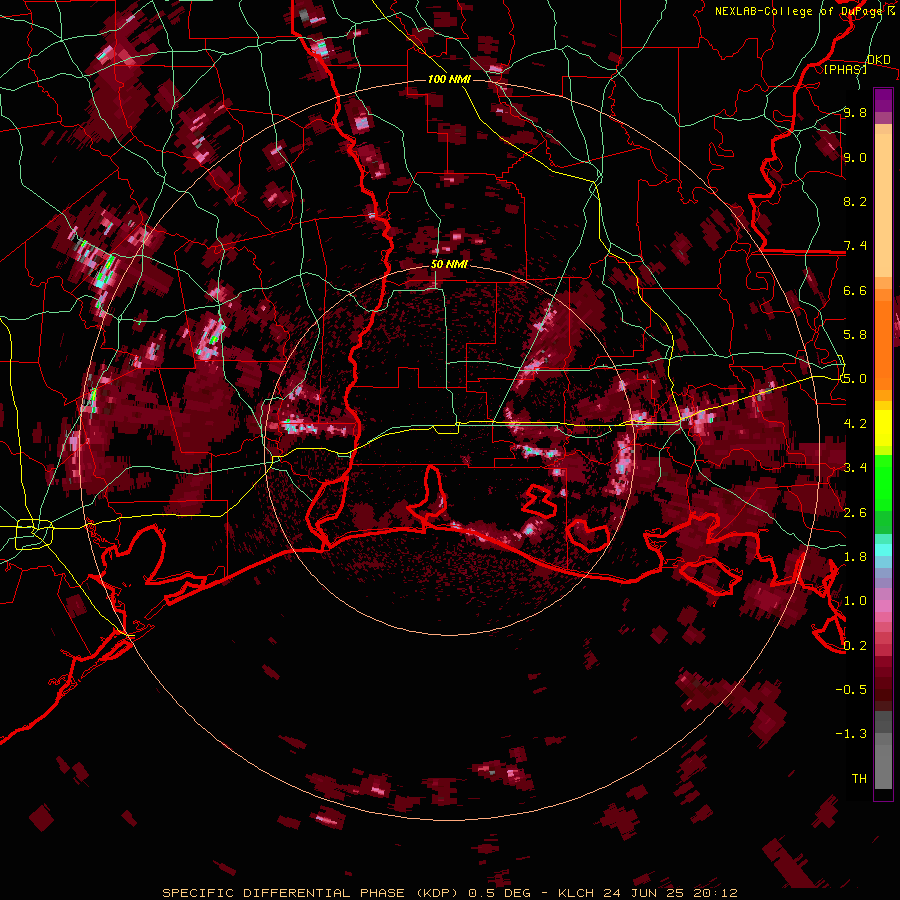Click the 7.4 value on color scale
The image size is (900, 900).
click(x=855, y=246)
